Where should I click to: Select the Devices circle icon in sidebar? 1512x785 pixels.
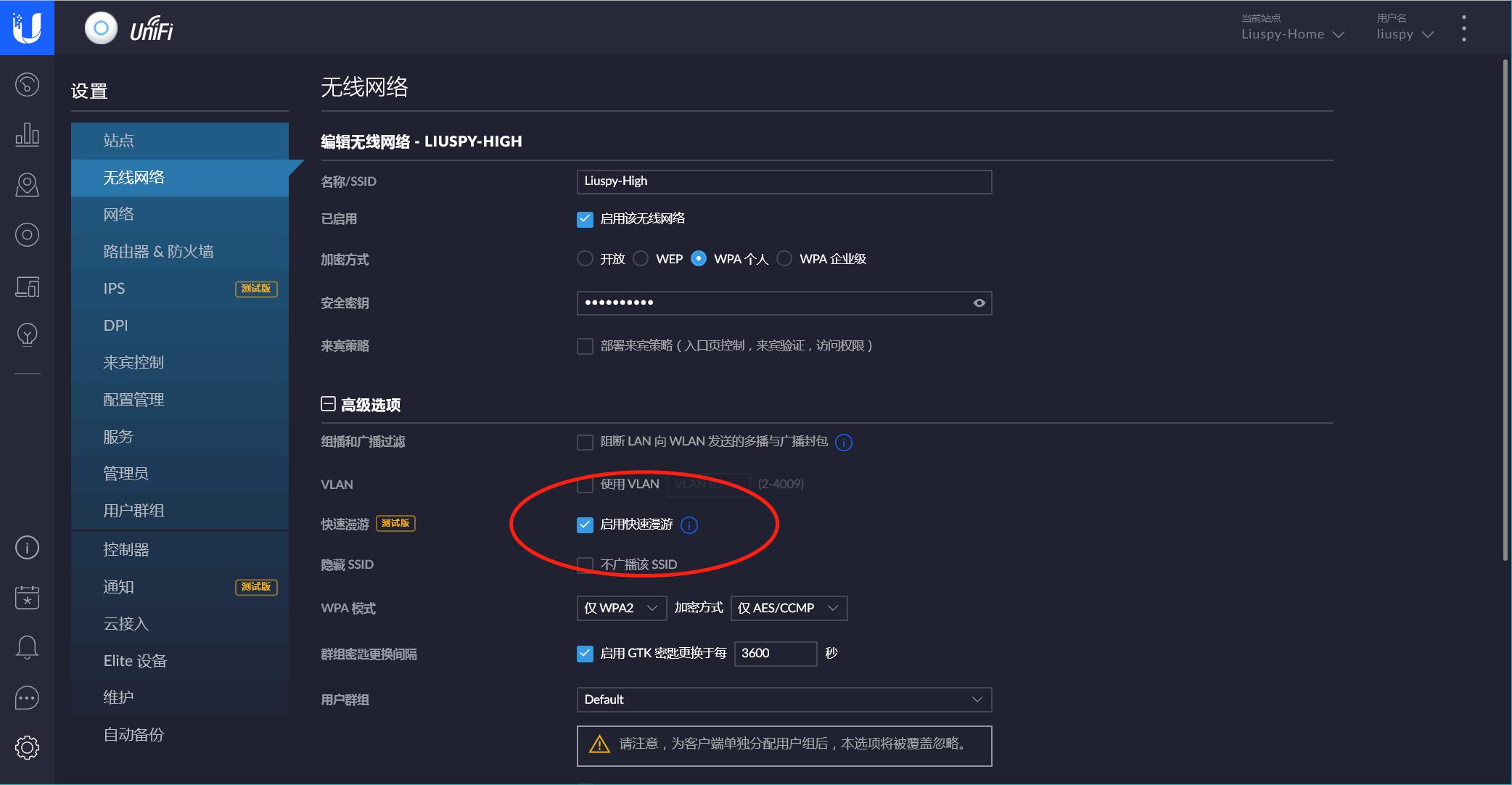click(x=27, y=234)
